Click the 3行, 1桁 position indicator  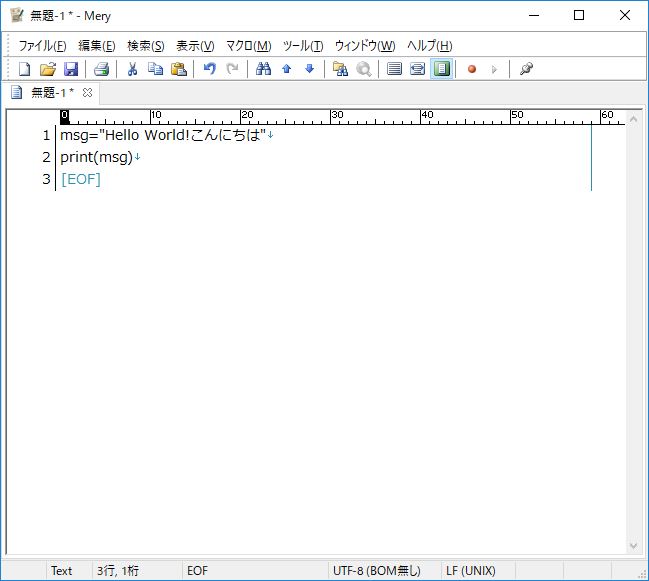point(118,571)
